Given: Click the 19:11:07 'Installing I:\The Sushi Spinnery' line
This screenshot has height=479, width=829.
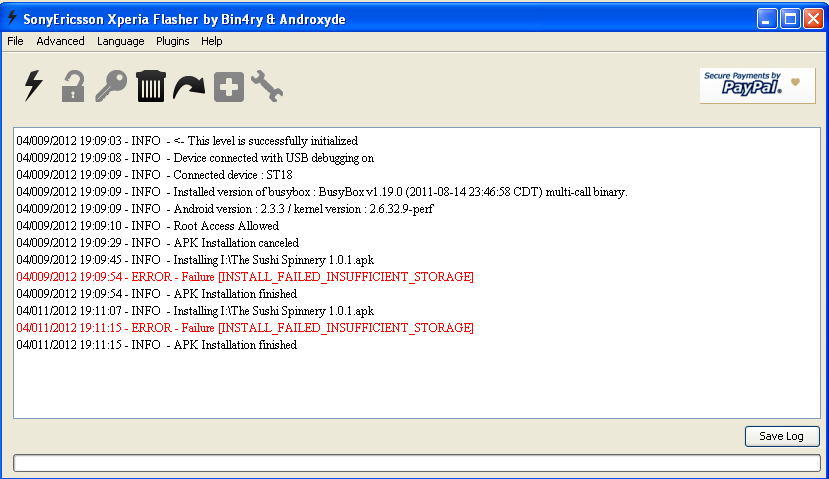Looking at the screenshot, I should 195,311.
